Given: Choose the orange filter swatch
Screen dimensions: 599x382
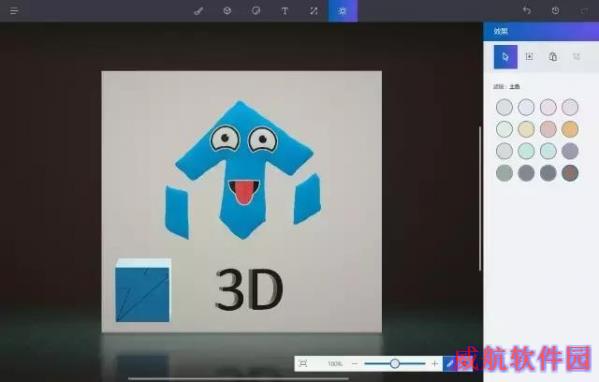Looking at the screenshot, I should [570, 129].
